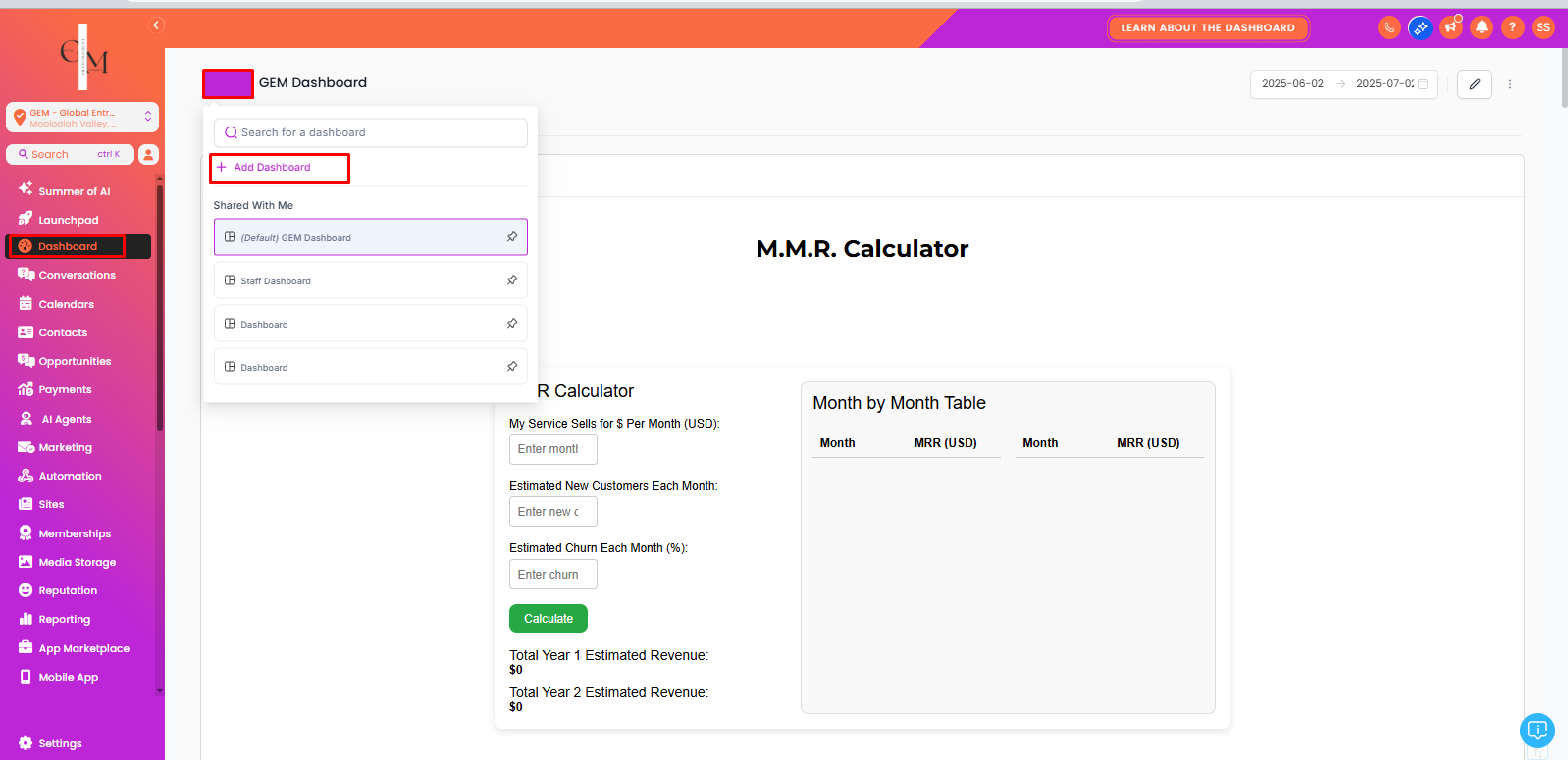The height and width of the screenshot is (760, 1568).
Task: Open the notifications bell
Action: (x=1482, y=27)
